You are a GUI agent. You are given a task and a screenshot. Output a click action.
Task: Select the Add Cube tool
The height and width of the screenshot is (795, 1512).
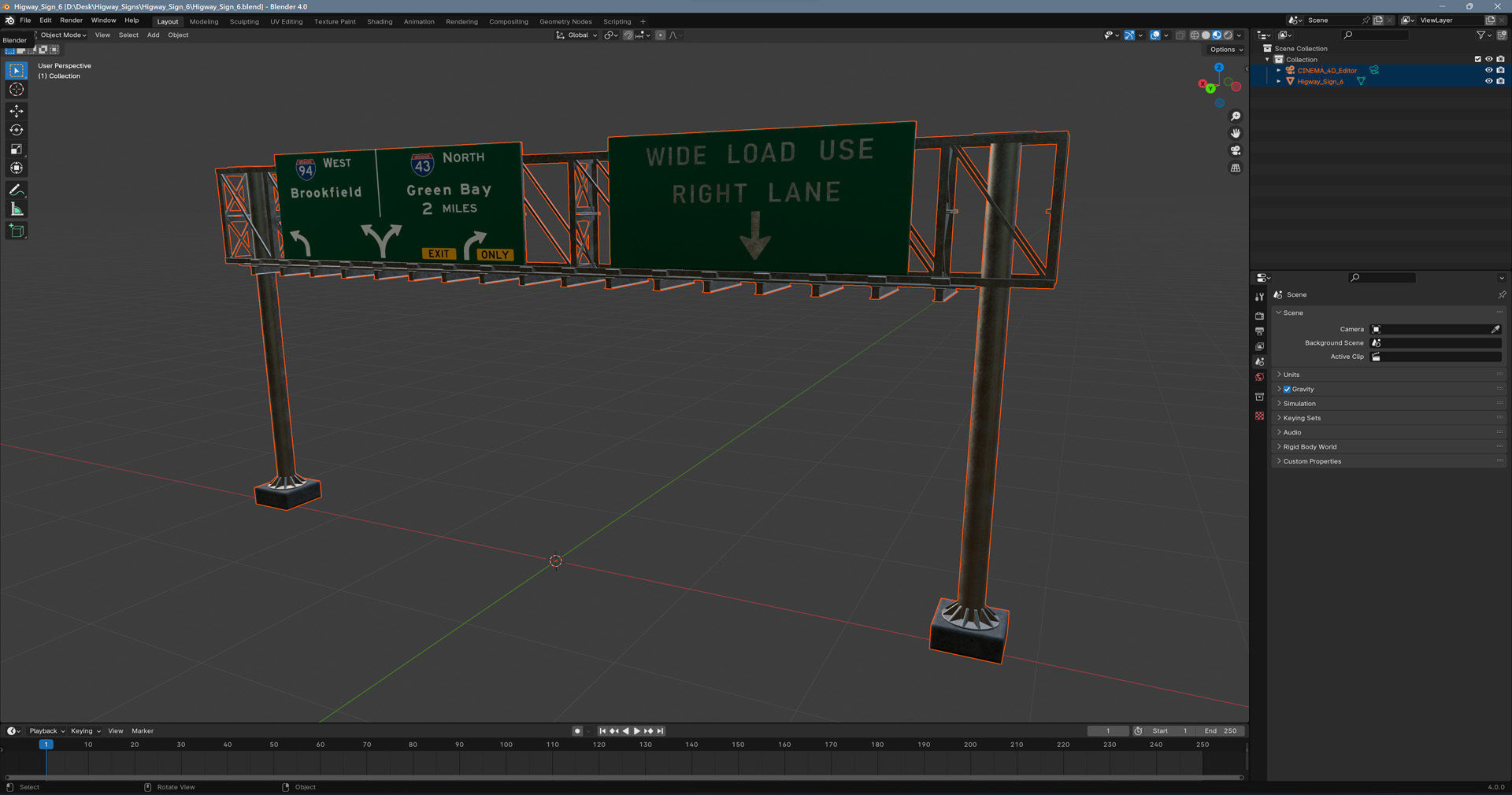click(x=17, y=231)
